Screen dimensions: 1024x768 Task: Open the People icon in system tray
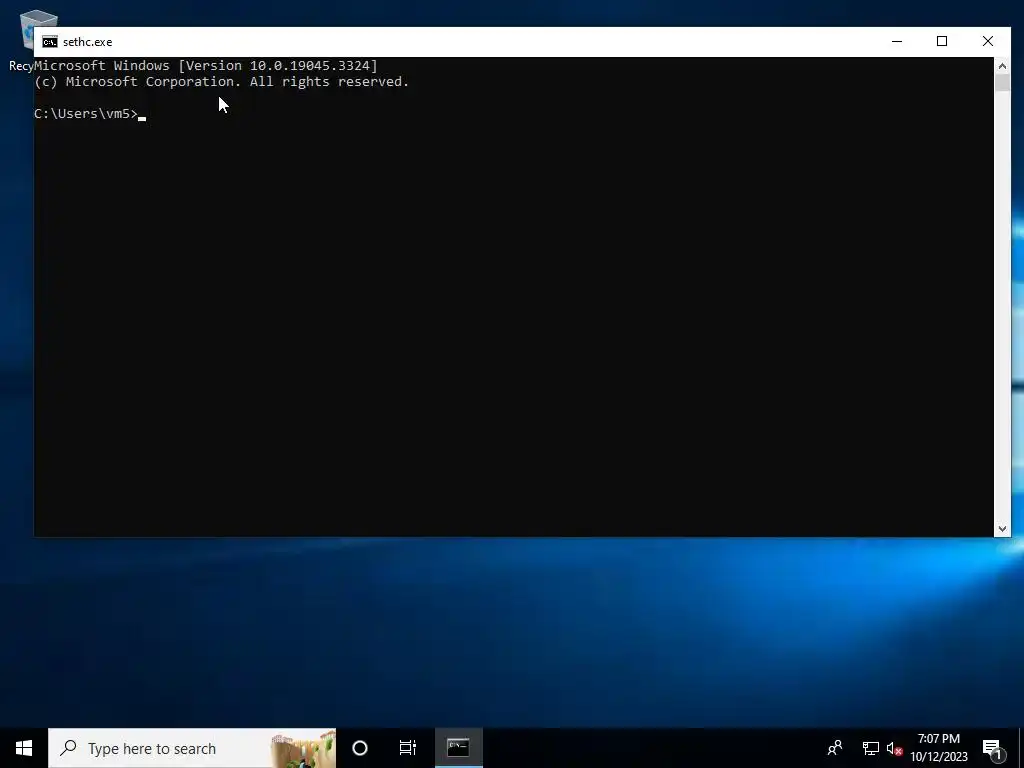tap(835, 748)
